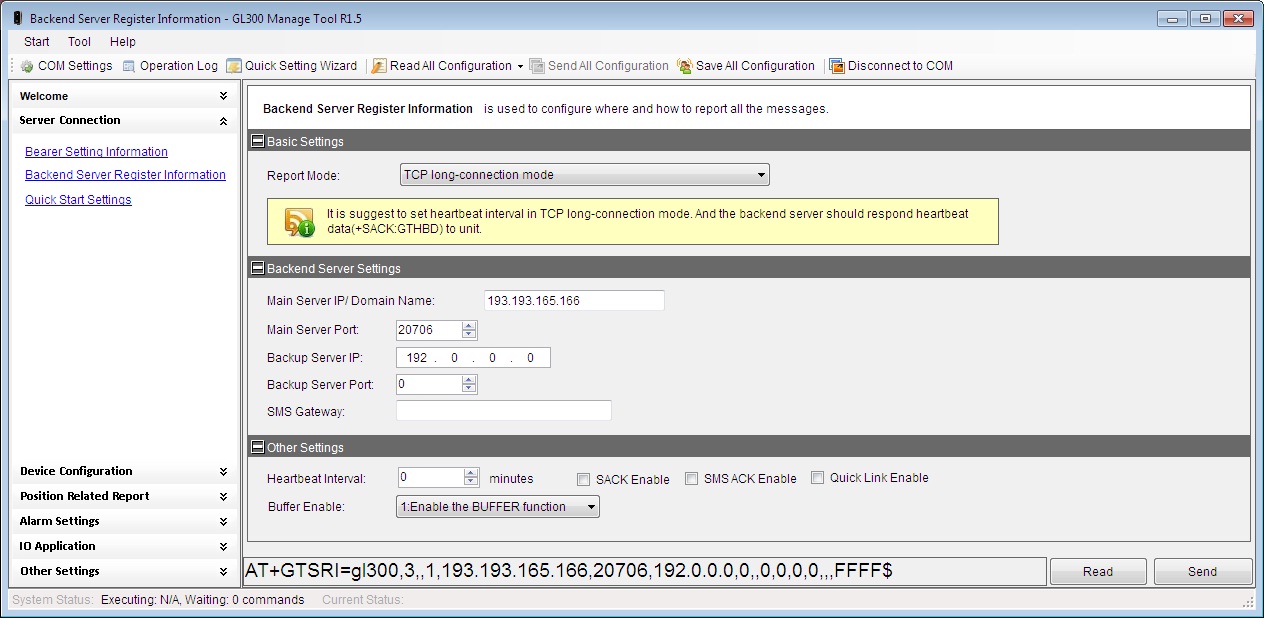Expand the Device Configuration sidebar group
Image resolution: width=1264 pixels, height=618 pixels.
(x=223, y=471)
